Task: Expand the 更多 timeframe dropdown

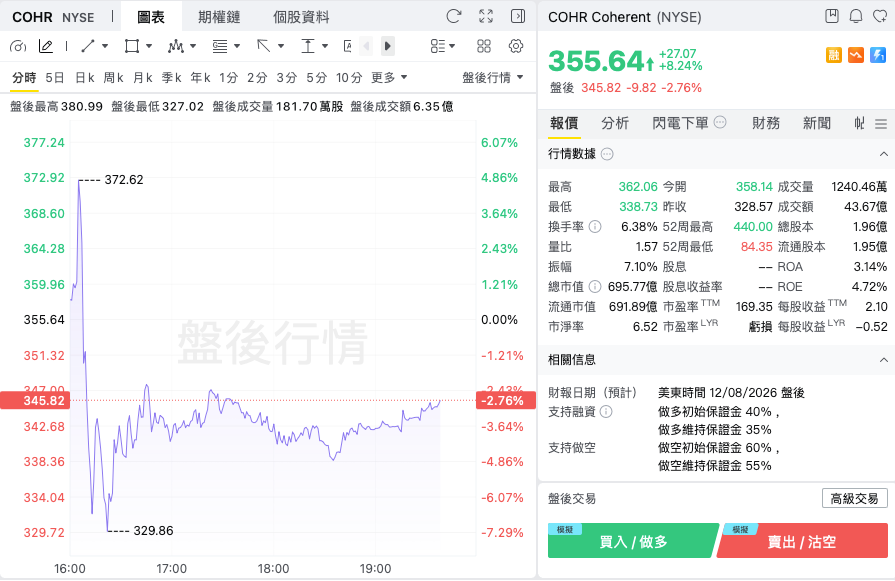Action: click(389, 78)
